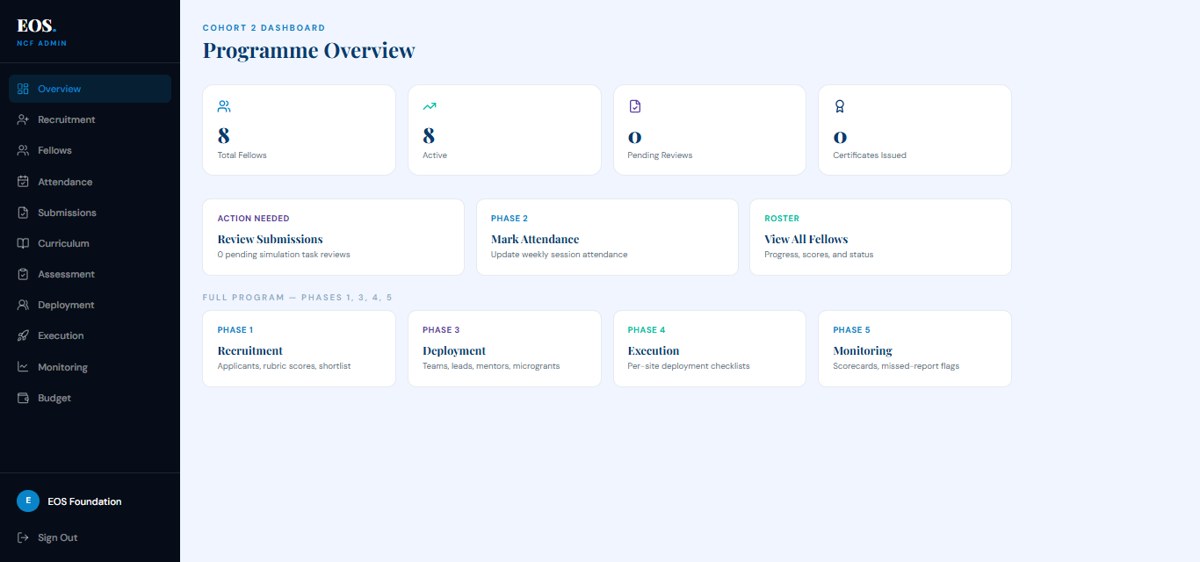Click the ROSTER label
Viewport: 1200px width, 562px height.
(x=782, y=219)
